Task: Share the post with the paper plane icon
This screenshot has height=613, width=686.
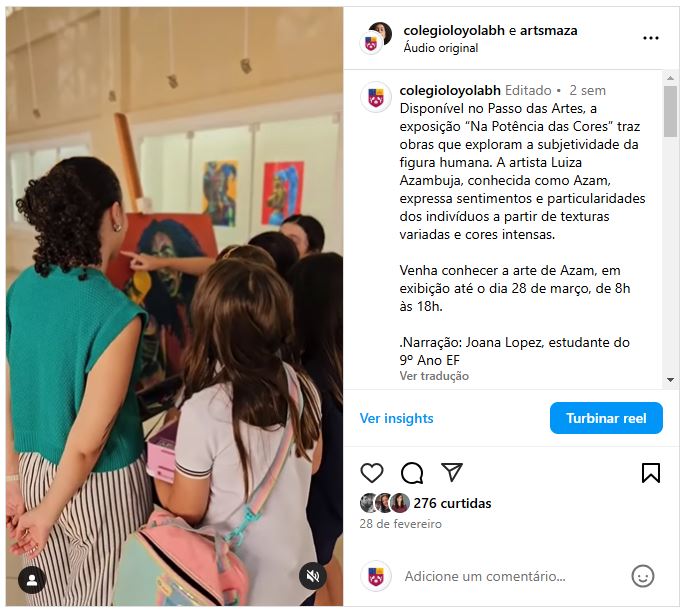Action: coord(452,473)
